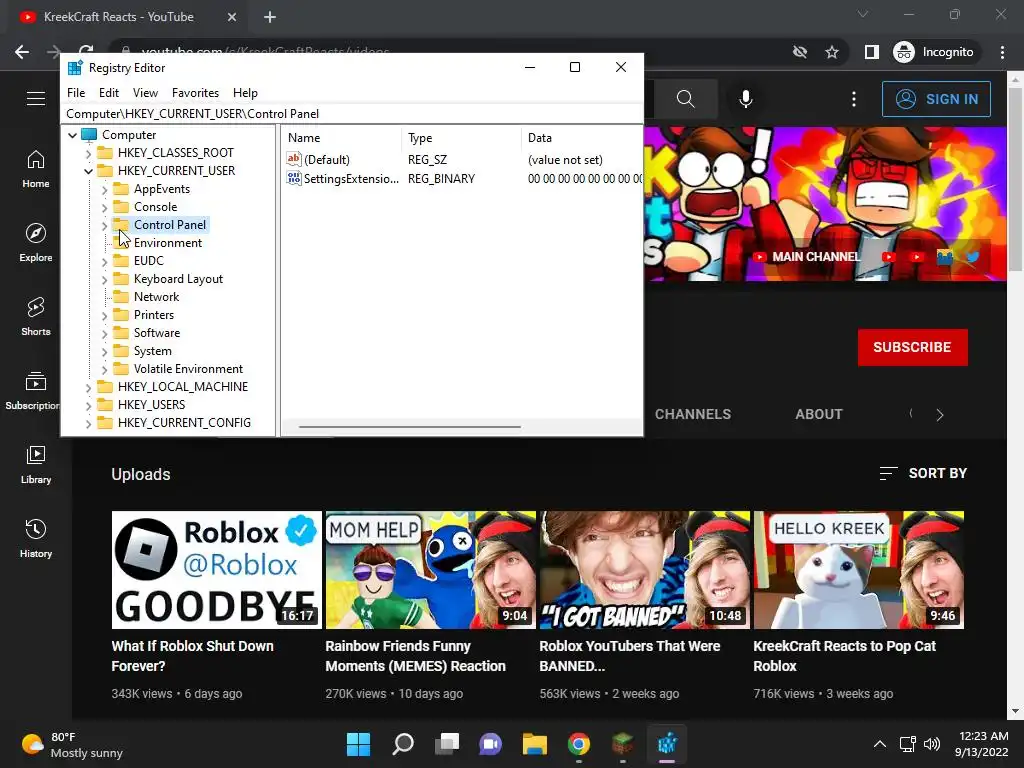
Task: Open Chrome three-dot menu
Action: pyautogui.click(x=1002, y=52)
